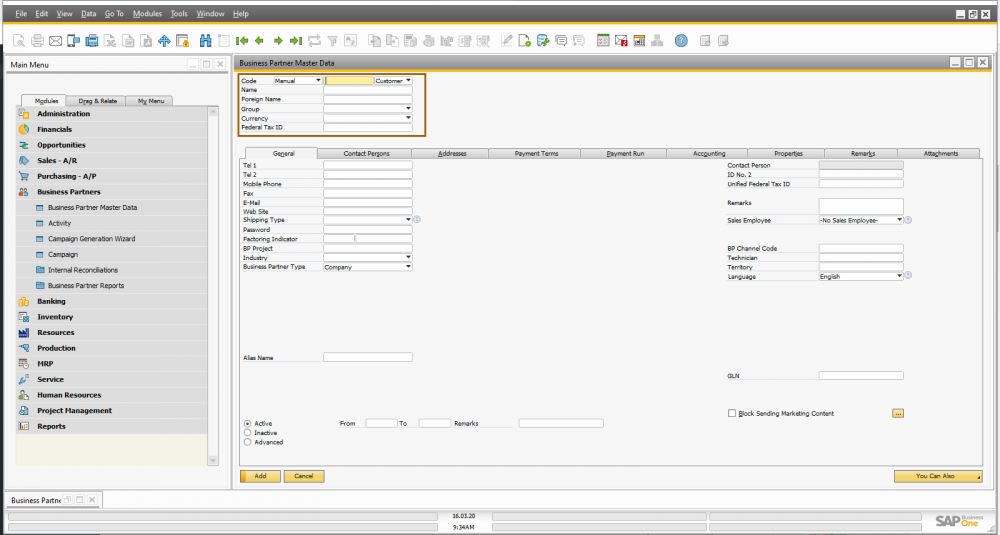
Task: Open Internal Reconciliations entry
Action: [x=83, y=270]
